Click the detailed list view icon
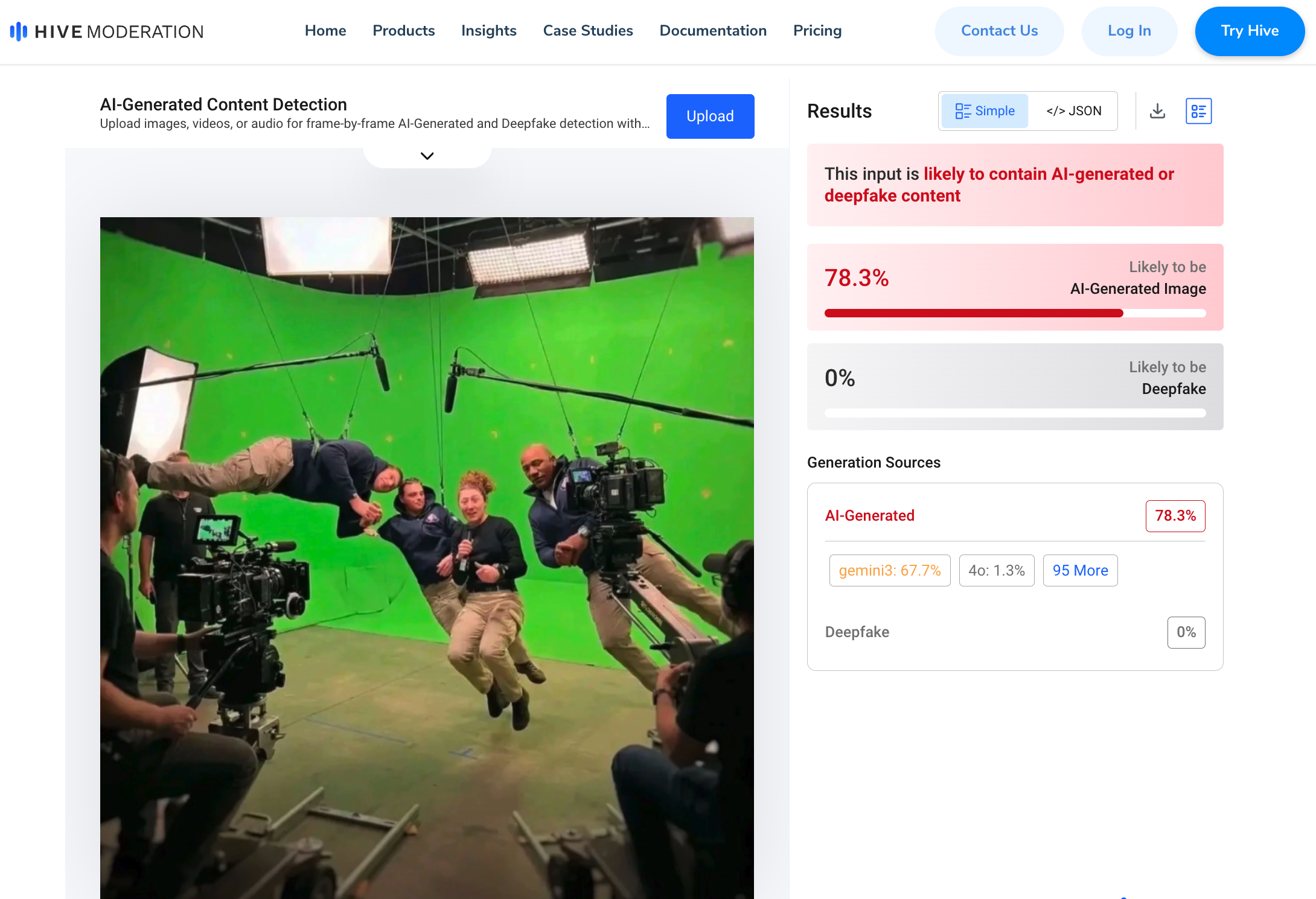The image size is (1316, 899). 1198,111
